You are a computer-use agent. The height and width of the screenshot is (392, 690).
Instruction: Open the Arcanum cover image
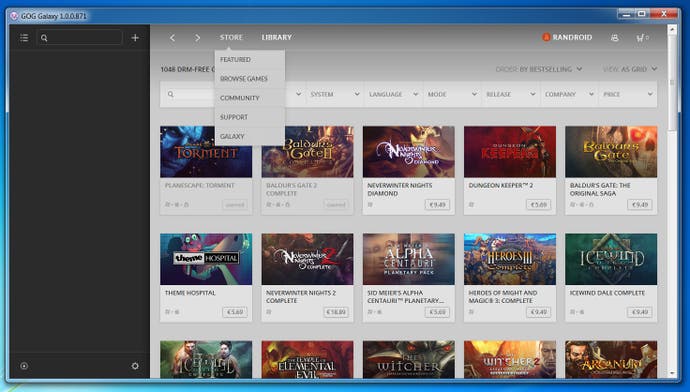click(x=611, y=359)
